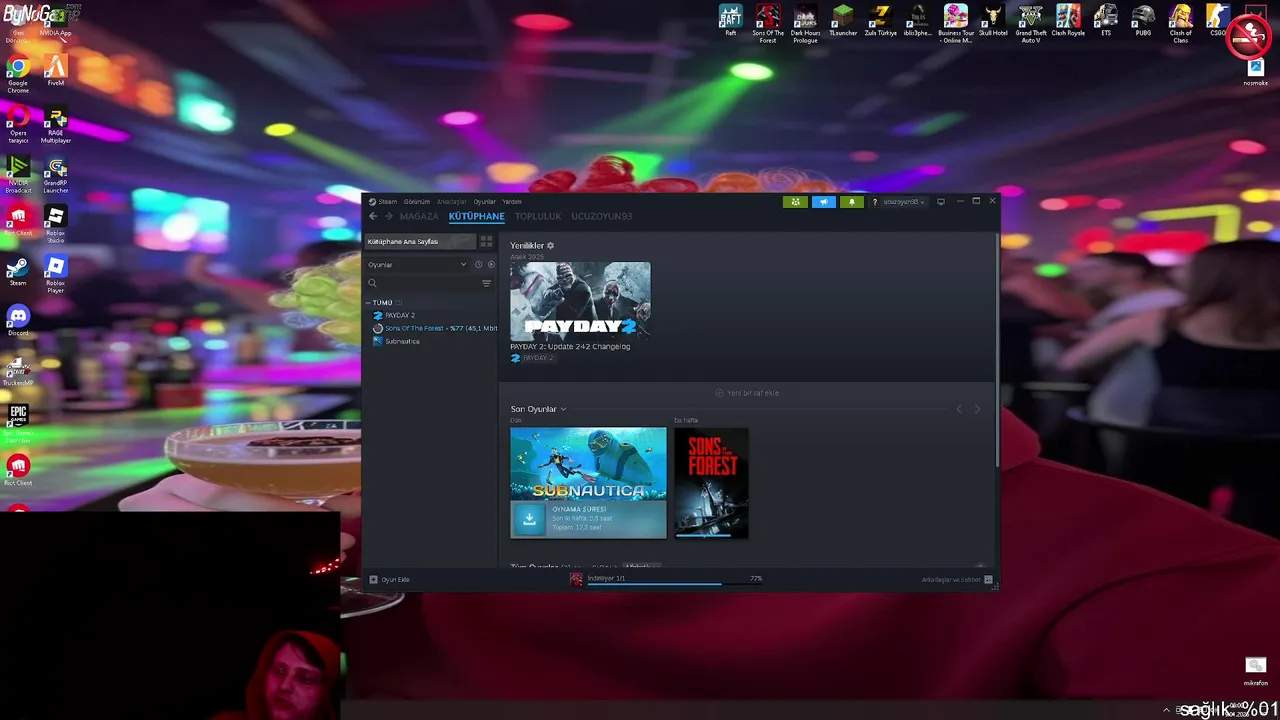Click the PAYDAY 2 tag under news

[x=532, y=358]
